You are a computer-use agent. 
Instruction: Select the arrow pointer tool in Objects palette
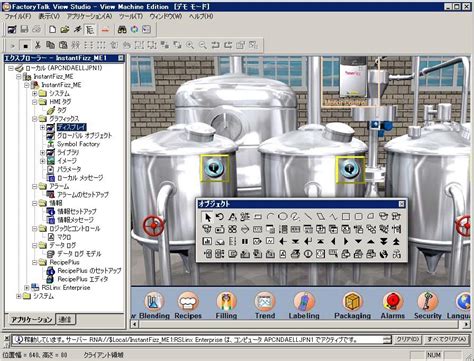coord(207,217)
